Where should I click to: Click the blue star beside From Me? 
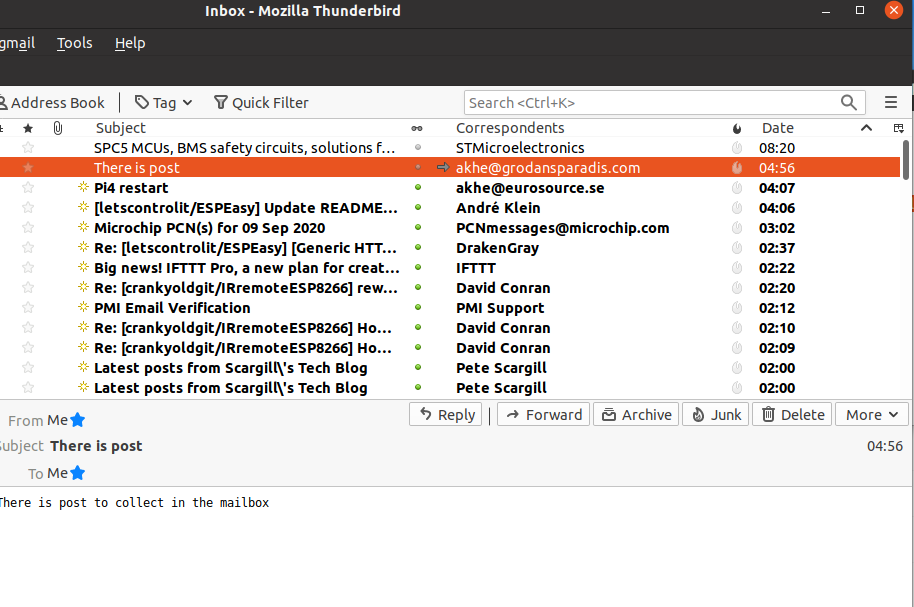click(x=78, y=420)
